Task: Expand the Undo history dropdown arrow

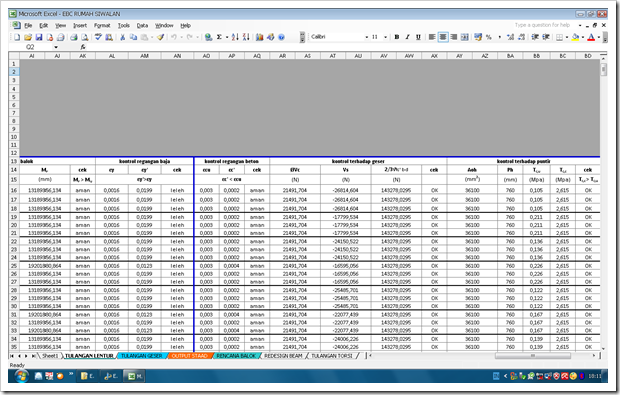Action: pos(181,37)
